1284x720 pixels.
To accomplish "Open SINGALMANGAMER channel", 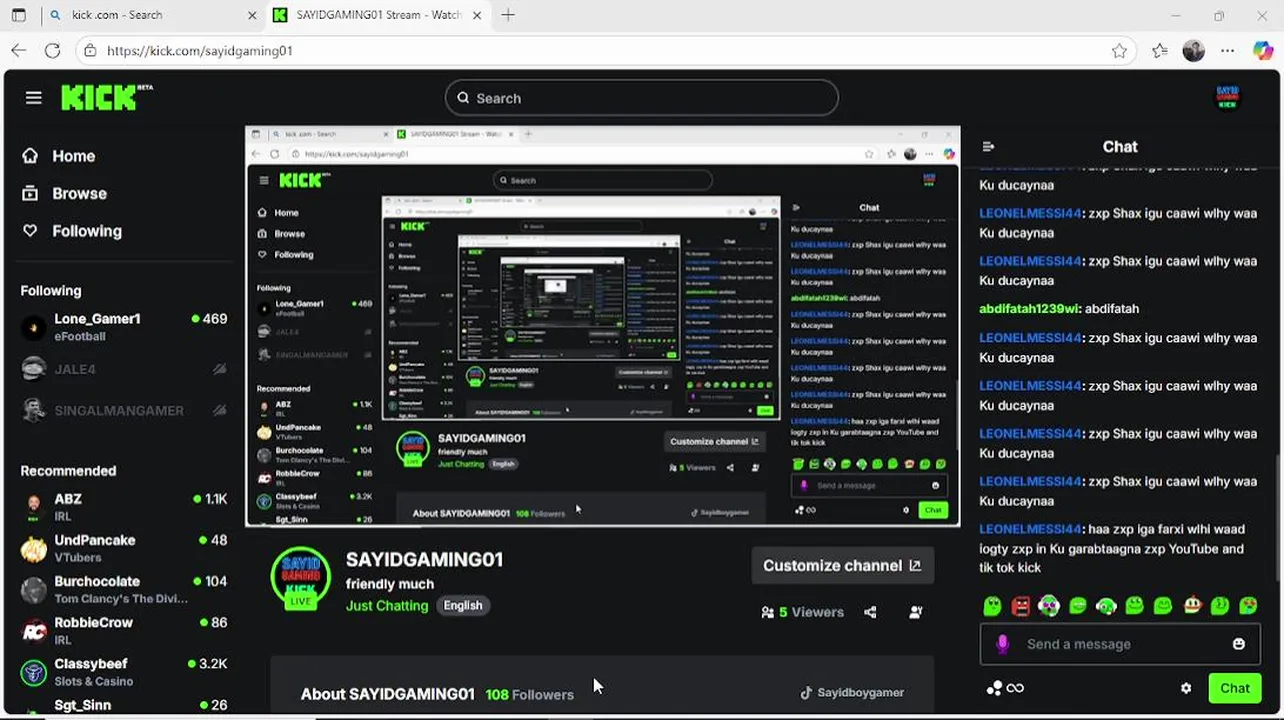I will coord(124,410).
